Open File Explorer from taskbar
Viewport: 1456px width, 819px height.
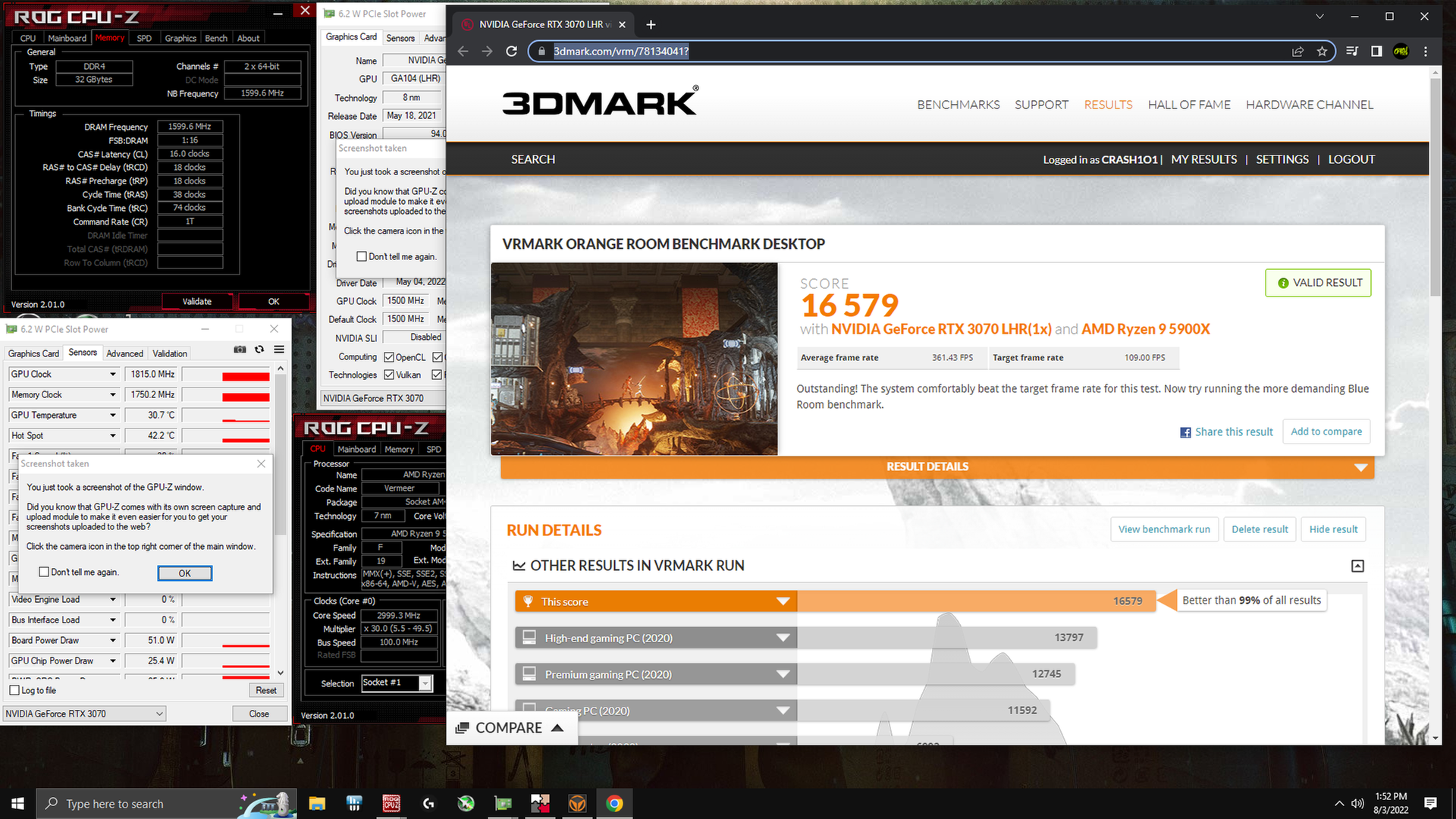click(317, 803)
